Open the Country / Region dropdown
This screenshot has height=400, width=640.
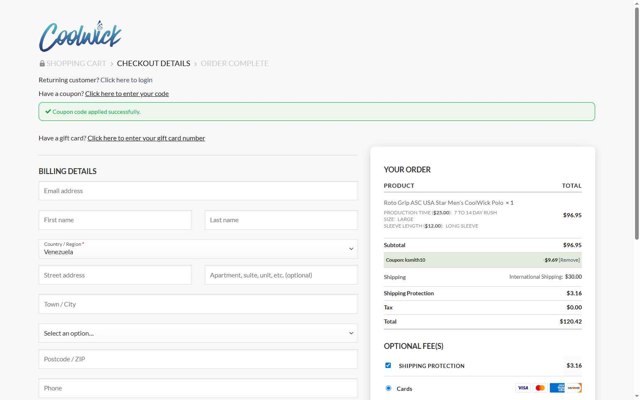[198, 249]
